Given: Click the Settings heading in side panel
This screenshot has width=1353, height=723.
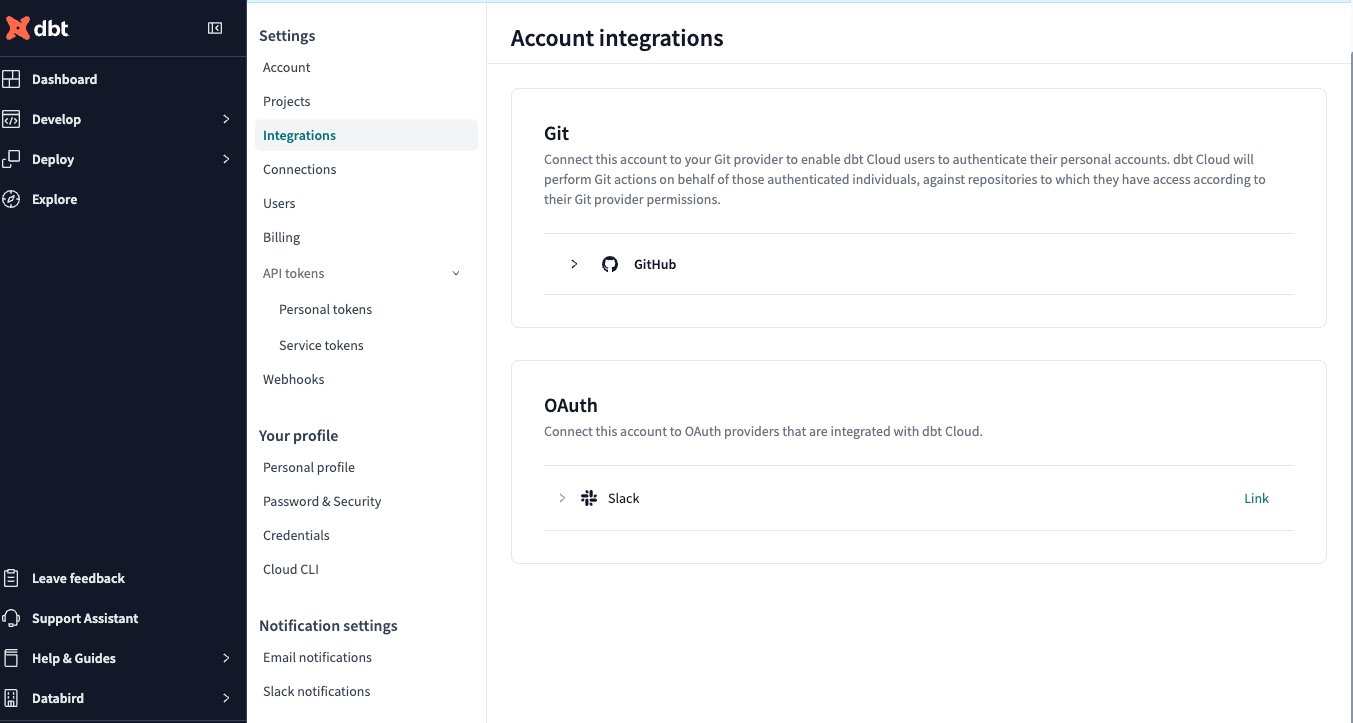Looking at the screenshot, I should pos(287,35).
